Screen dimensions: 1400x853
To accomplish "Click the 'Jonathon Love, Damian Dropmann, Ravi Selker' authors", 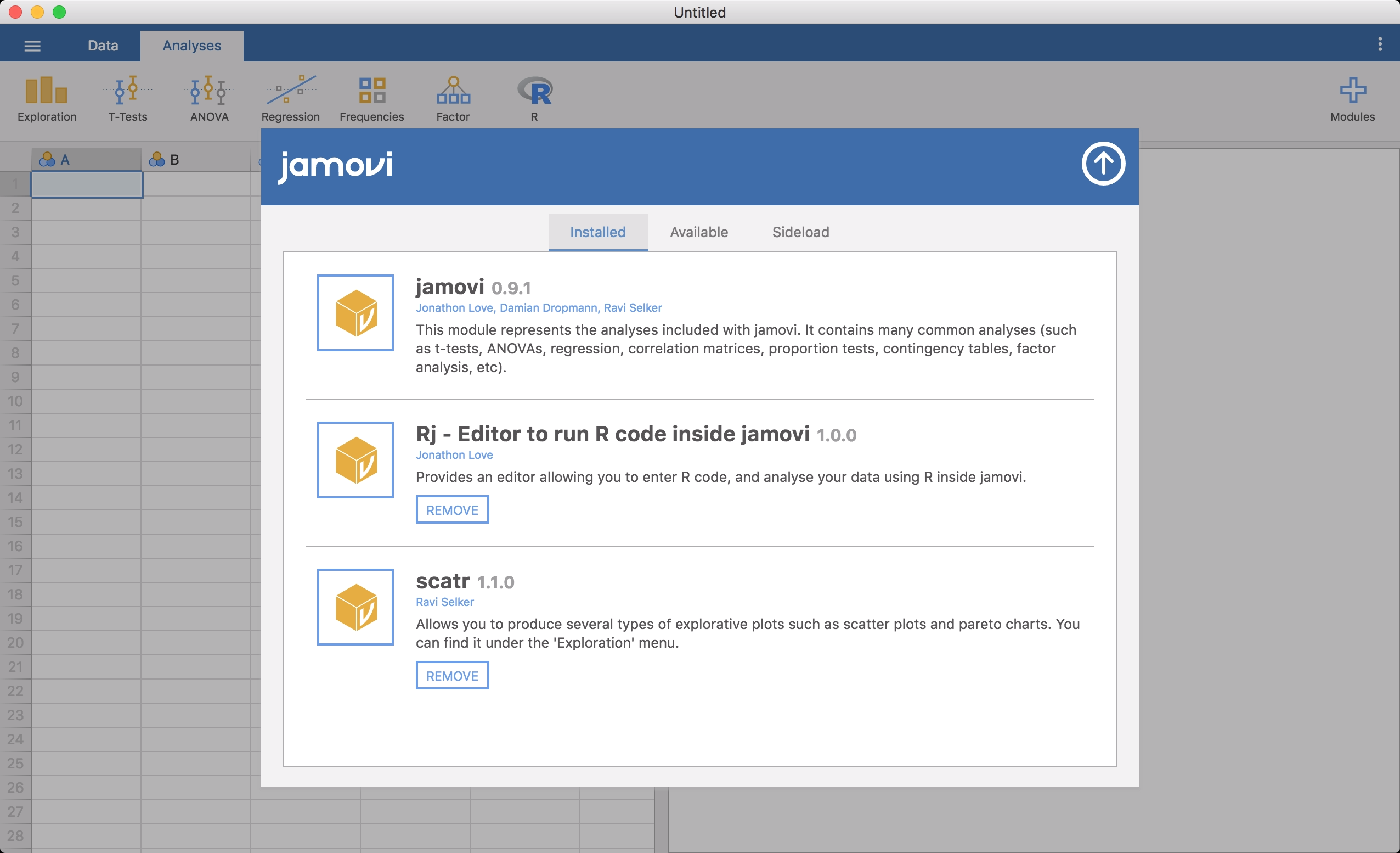I will click(539, 307).
